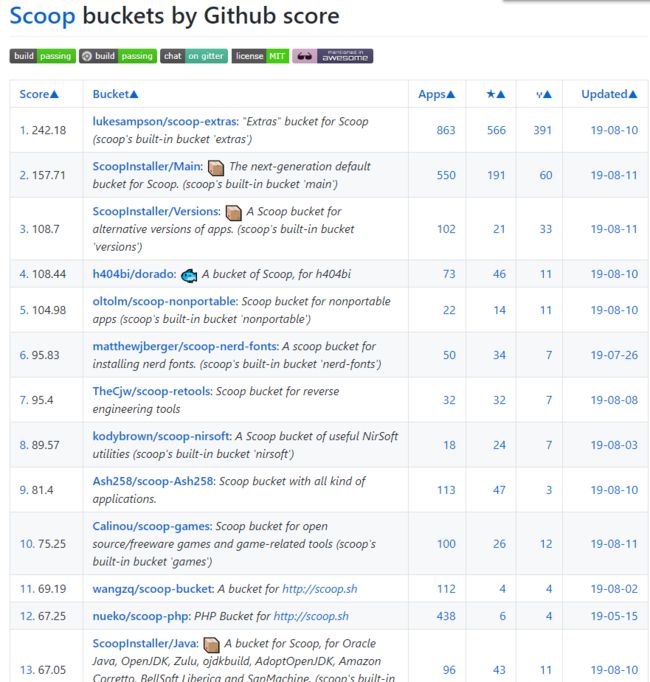Screen dimensions: 650x682
Task: Open wangzq/scoop-bucket bucket link
Action: (153, 589)
